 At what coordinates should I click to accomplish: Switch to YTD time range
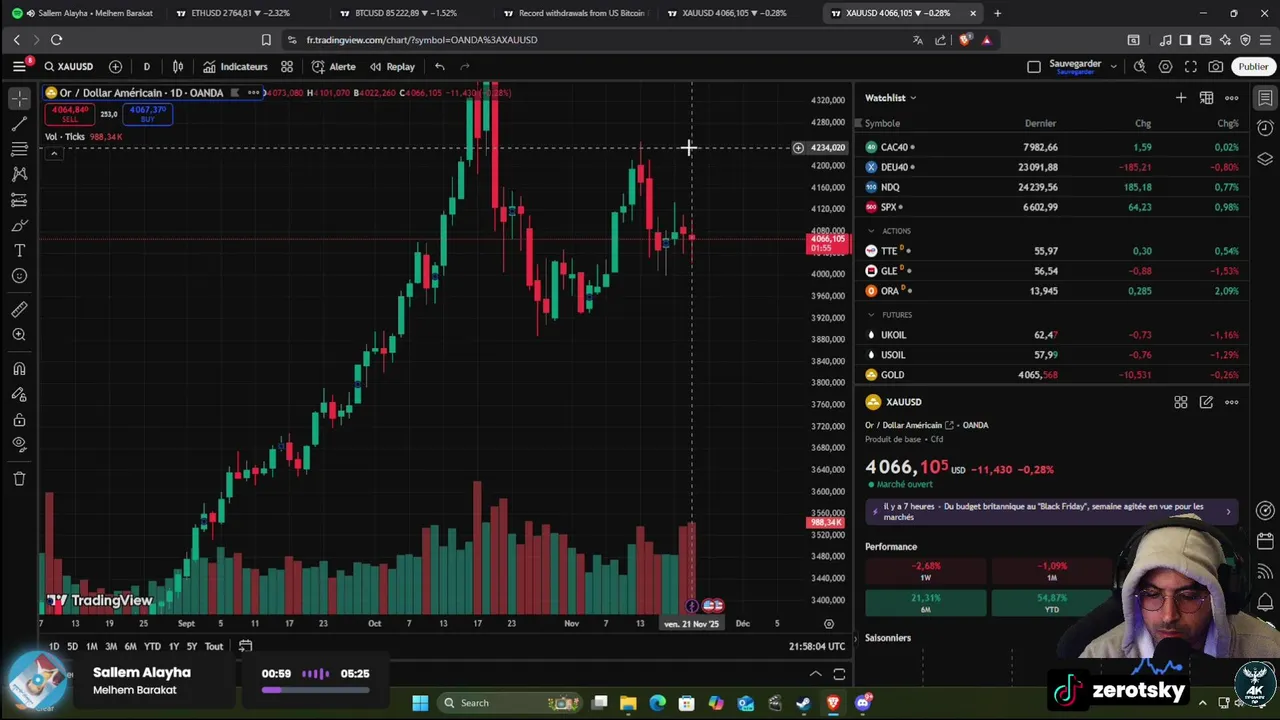click(152, 646)
